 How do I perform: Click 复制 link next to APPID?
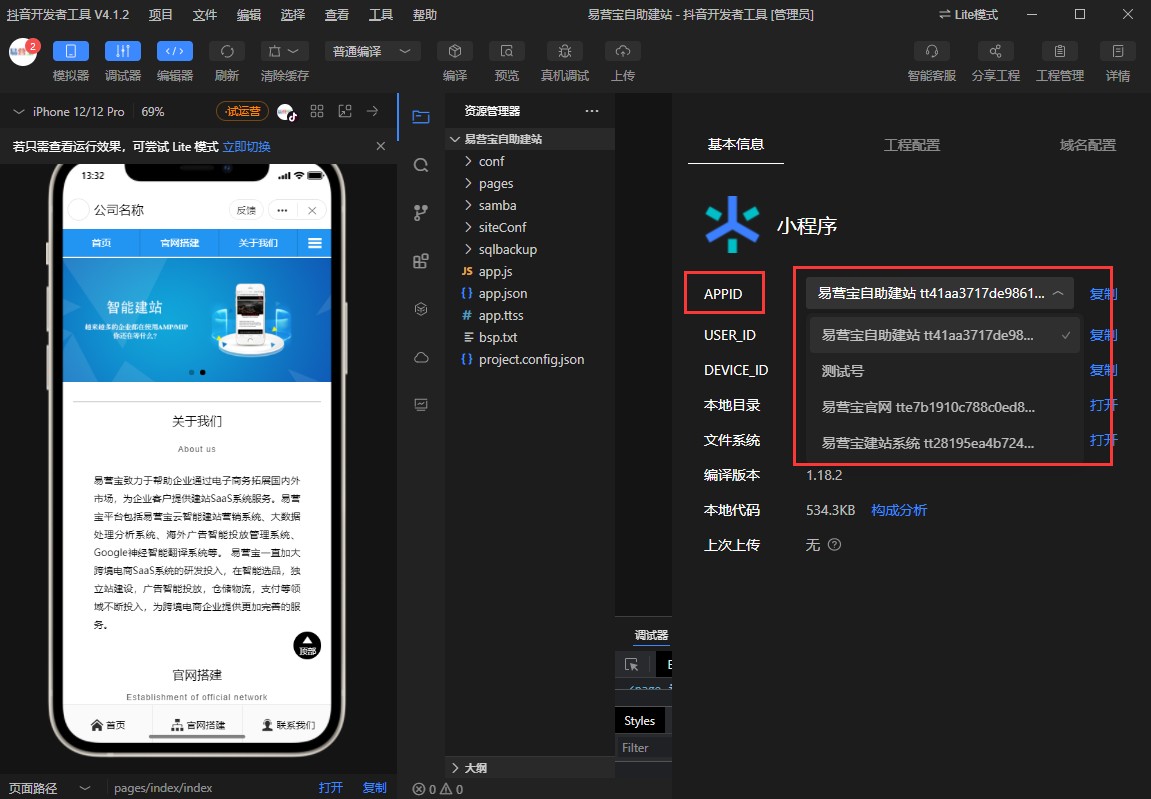[x=1103, y=294]
